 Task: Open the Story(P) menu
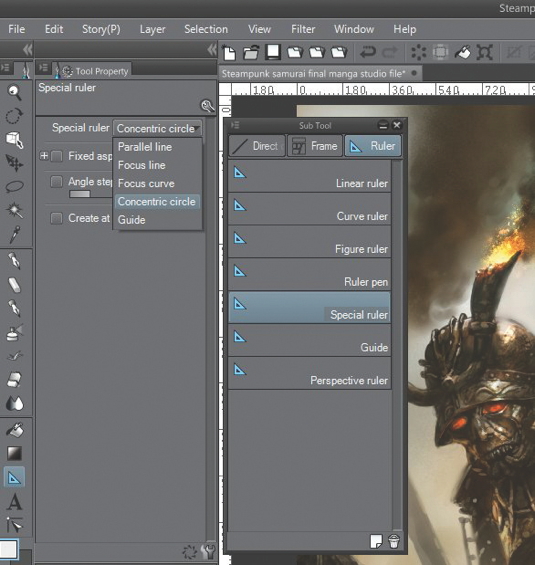[101, 29]
